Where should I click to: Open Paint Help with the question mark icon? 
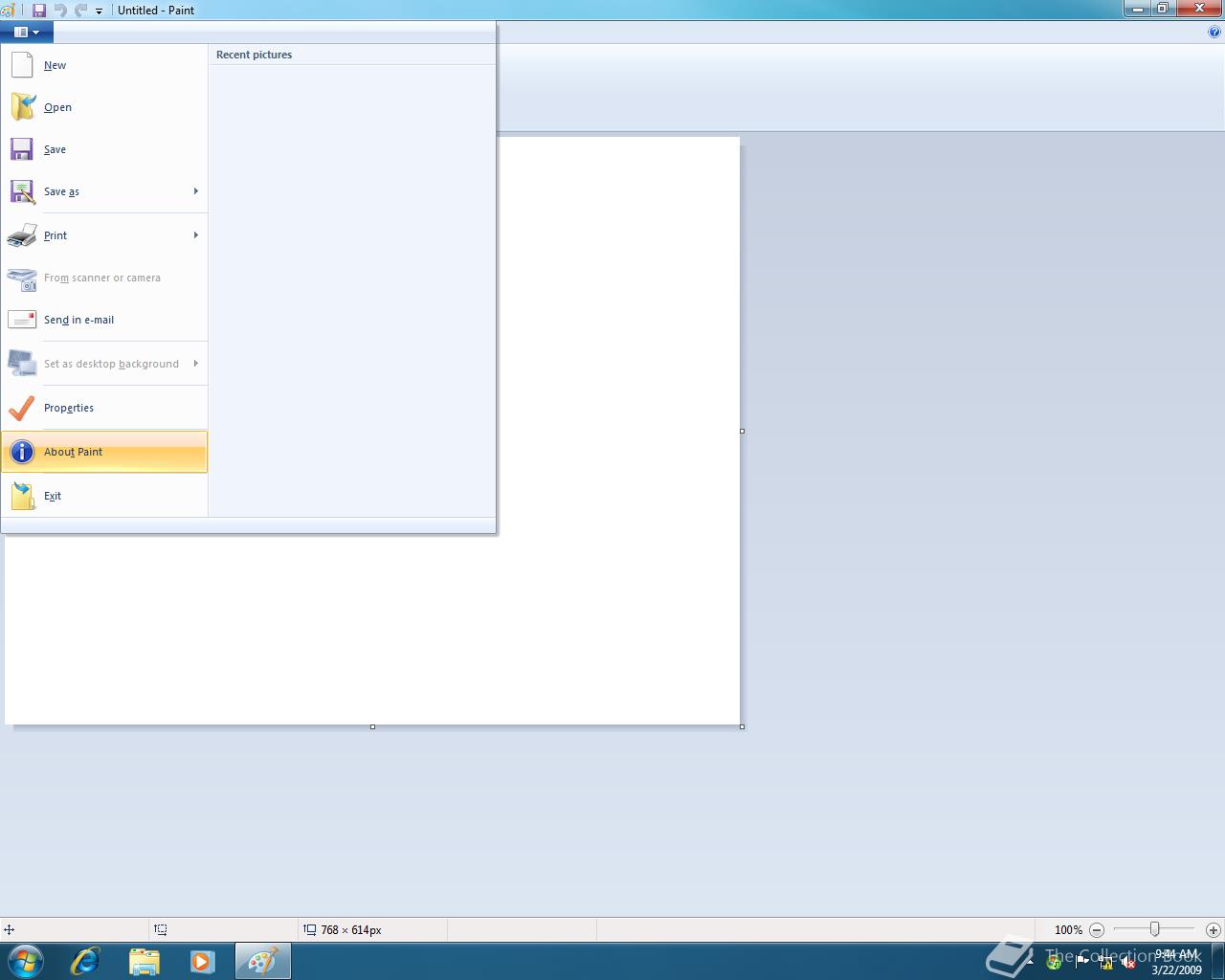(x=1214, y=32)
